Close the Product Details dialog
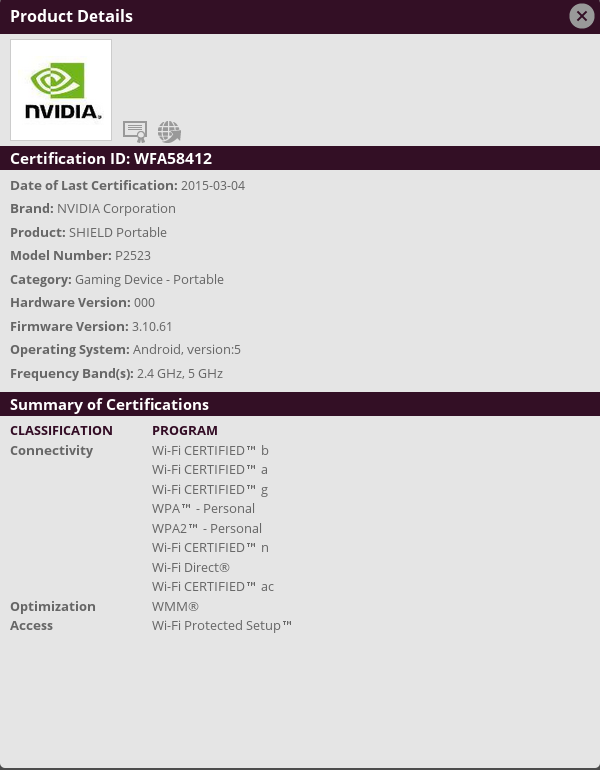This screenshot has width=600, height=770. point(581,16)
